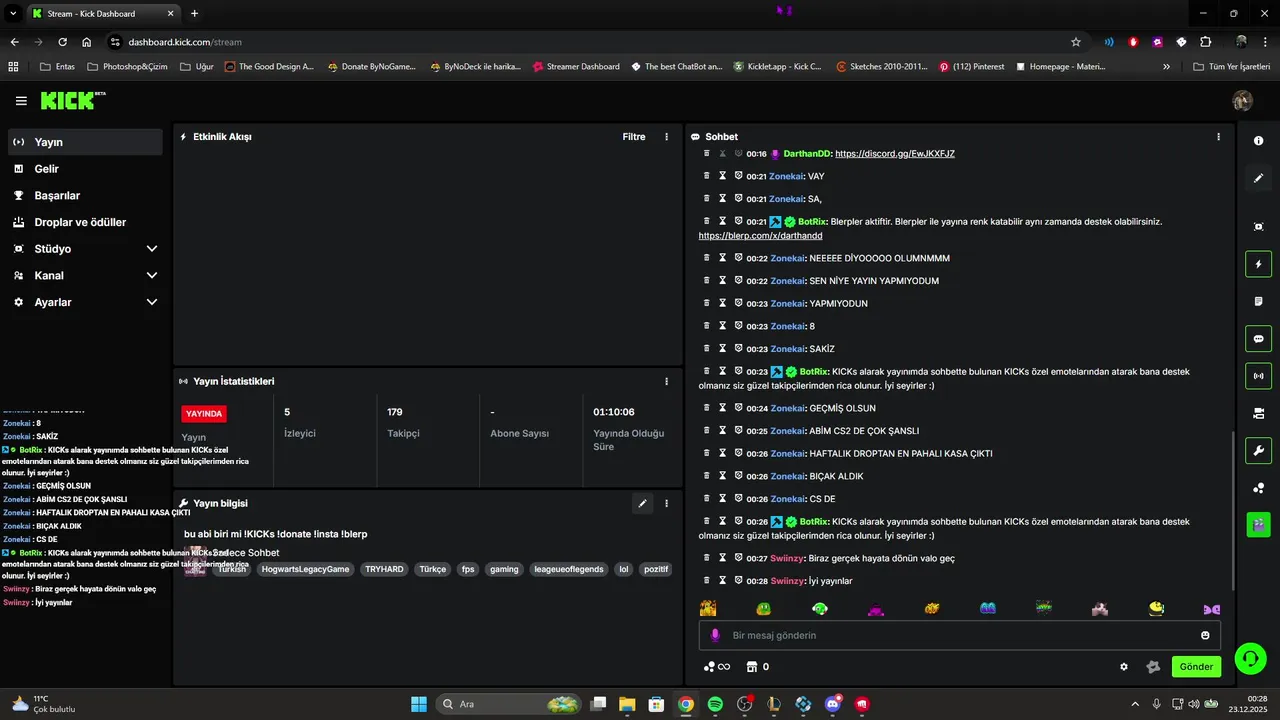The height and width of the screenshot is (720, 1280).
Task: Open the blerp.com/x/darthandd link
Action: point(760,236)
